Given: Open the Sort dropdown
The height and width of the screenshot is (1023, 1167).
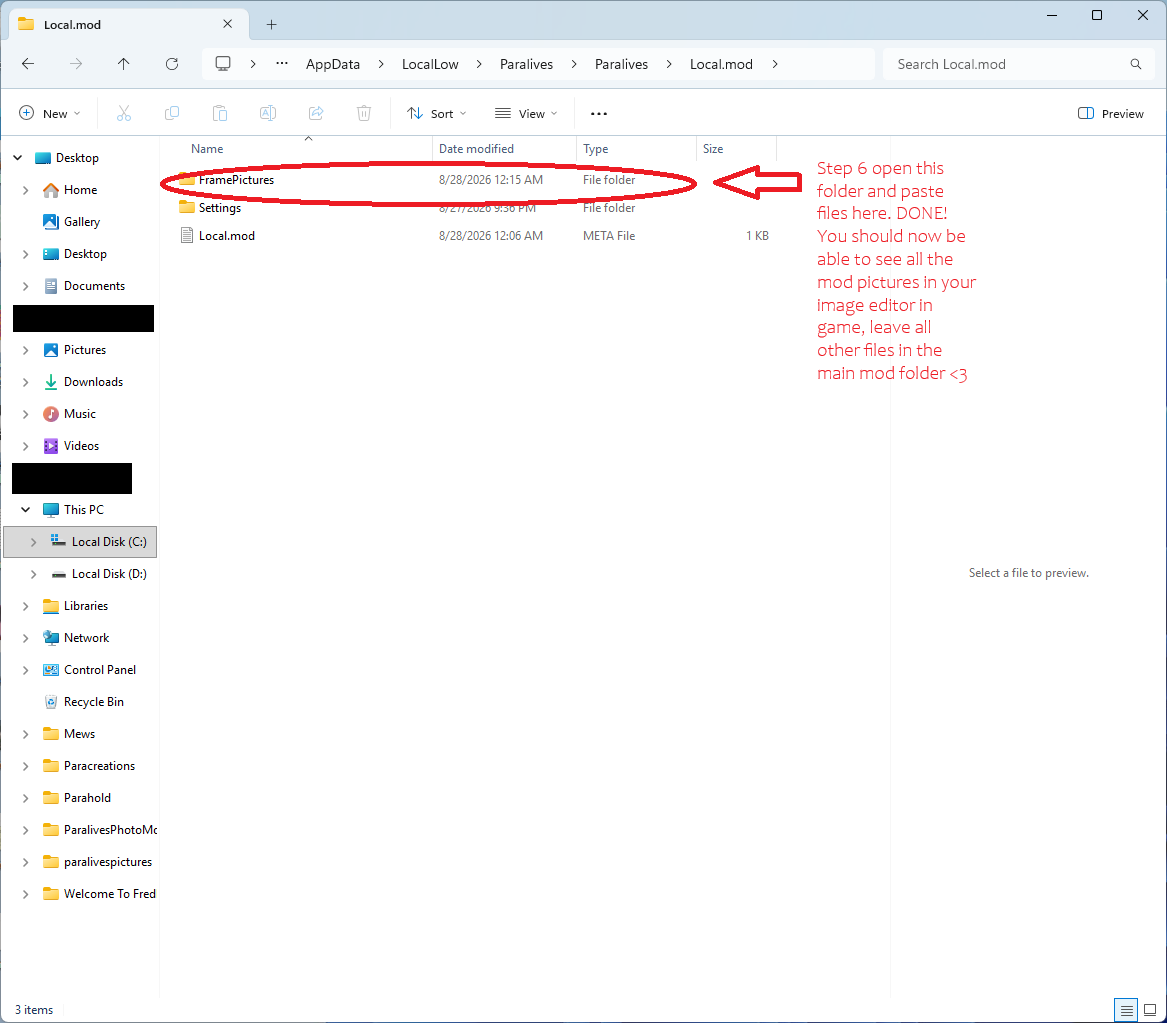Looking at the screenshot, I should [x=437, y=113].
